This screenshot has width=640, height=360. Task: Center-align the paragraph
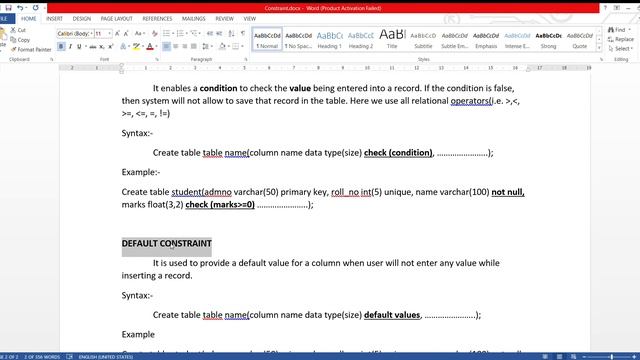pos(176,47)
